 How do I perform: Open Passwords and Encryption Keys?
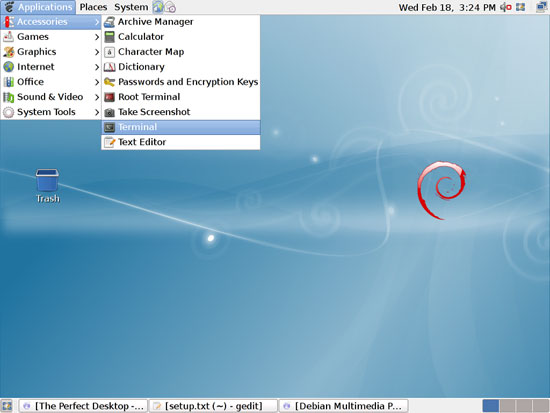181,82
